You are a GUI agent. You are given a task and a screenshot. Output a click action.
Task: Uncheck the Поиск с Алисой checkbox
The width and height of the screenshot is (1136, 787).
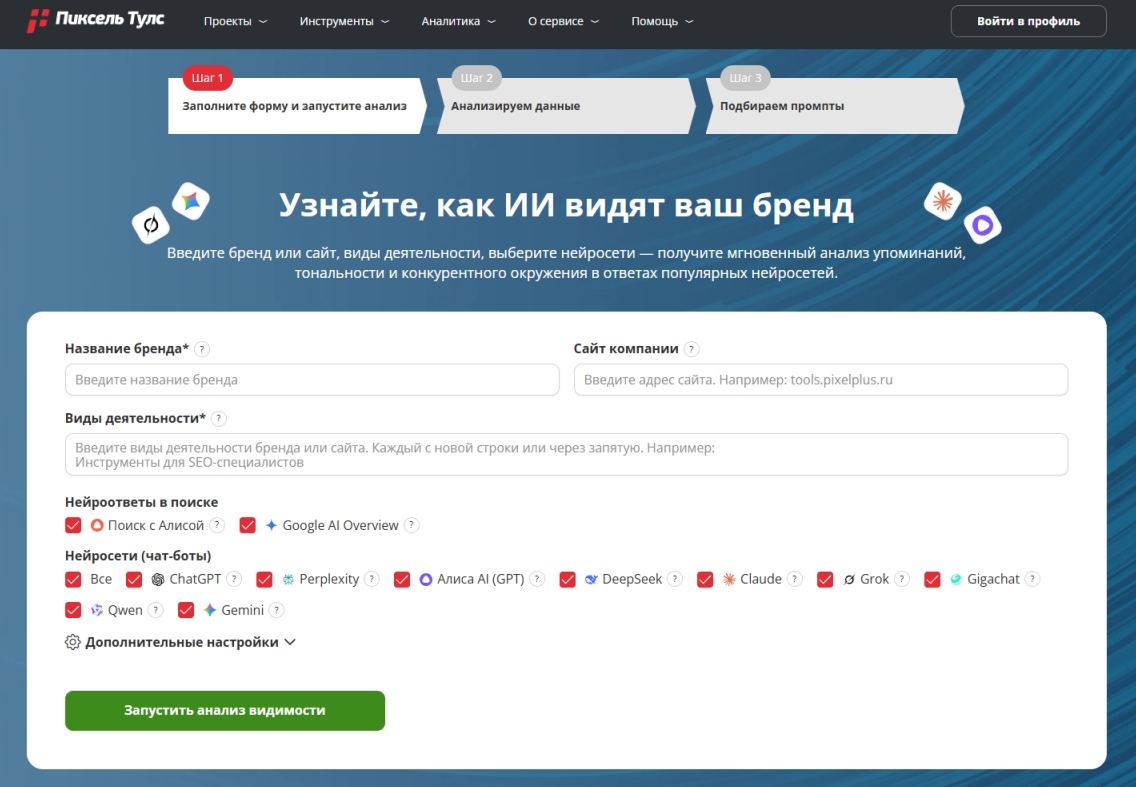point(73,525)
